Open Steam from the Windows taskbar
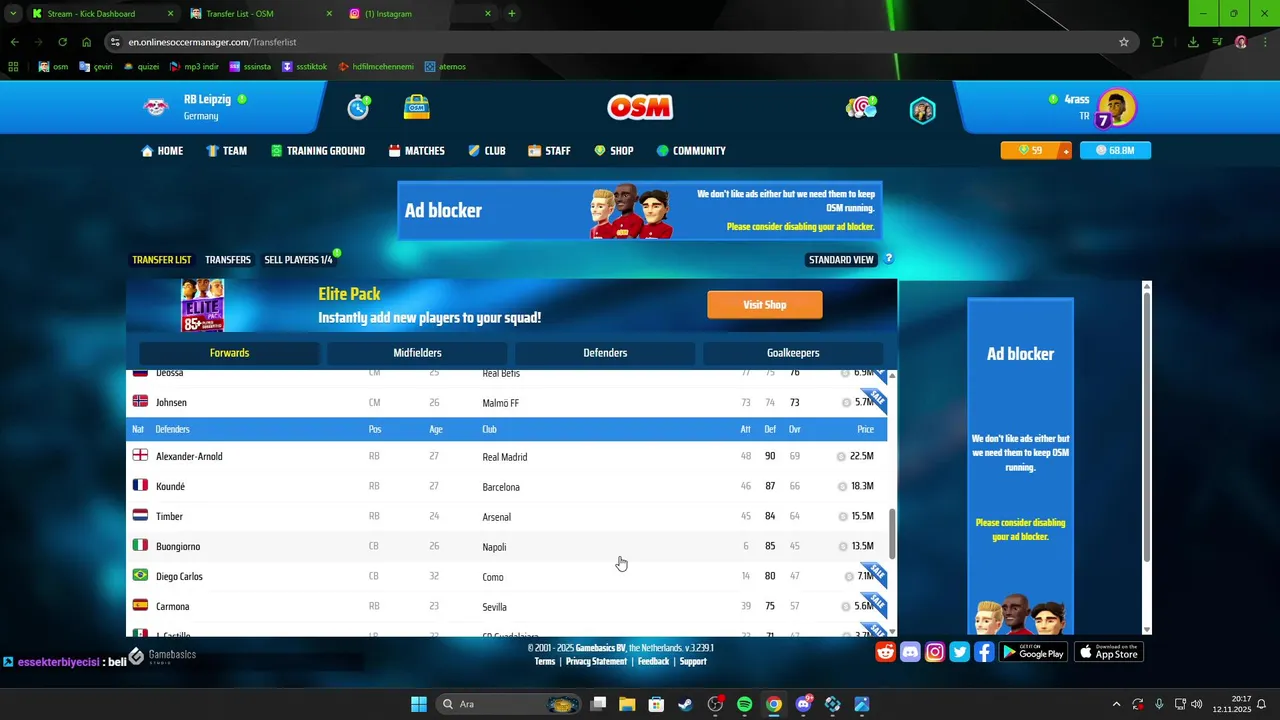 (685, 704)
